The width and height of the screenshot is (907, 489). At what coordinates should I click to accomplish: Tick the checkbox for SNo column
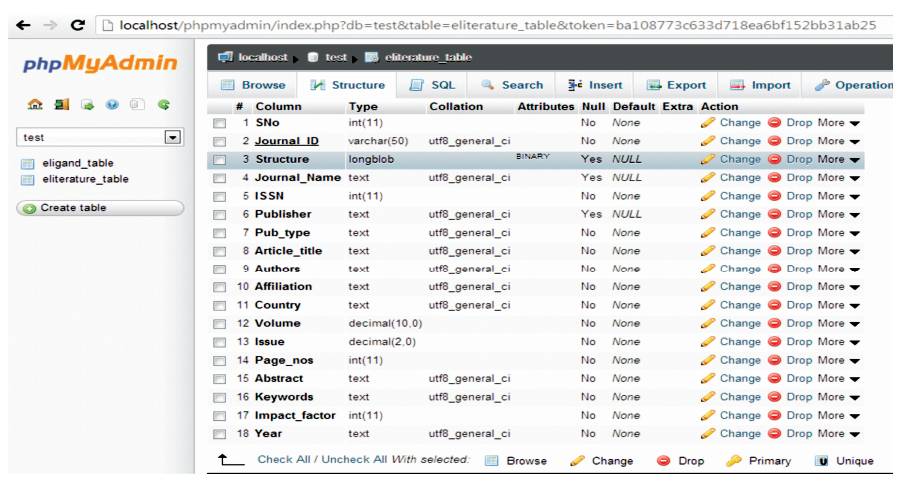[x=220, y=123]
